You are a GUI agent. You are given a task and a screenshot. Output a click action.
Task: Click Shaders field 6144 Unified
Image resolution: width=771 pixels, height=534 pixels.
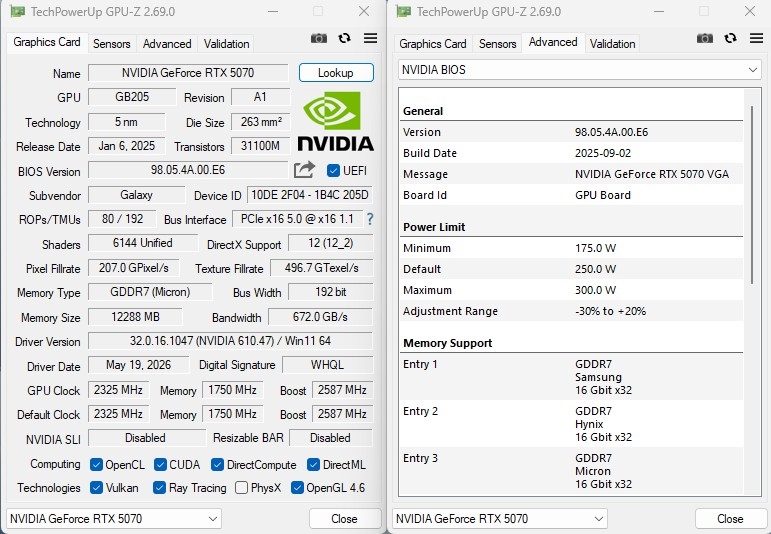[143, 243]
